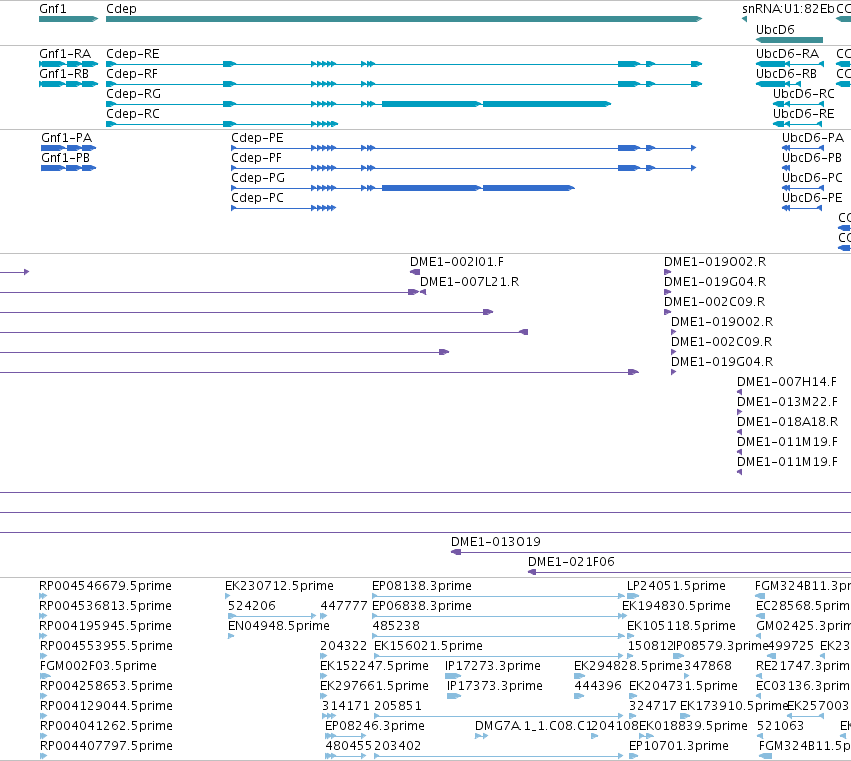Select the Gnf1-PA protein label
Screen dimensions: 851x761
point(67,137)
